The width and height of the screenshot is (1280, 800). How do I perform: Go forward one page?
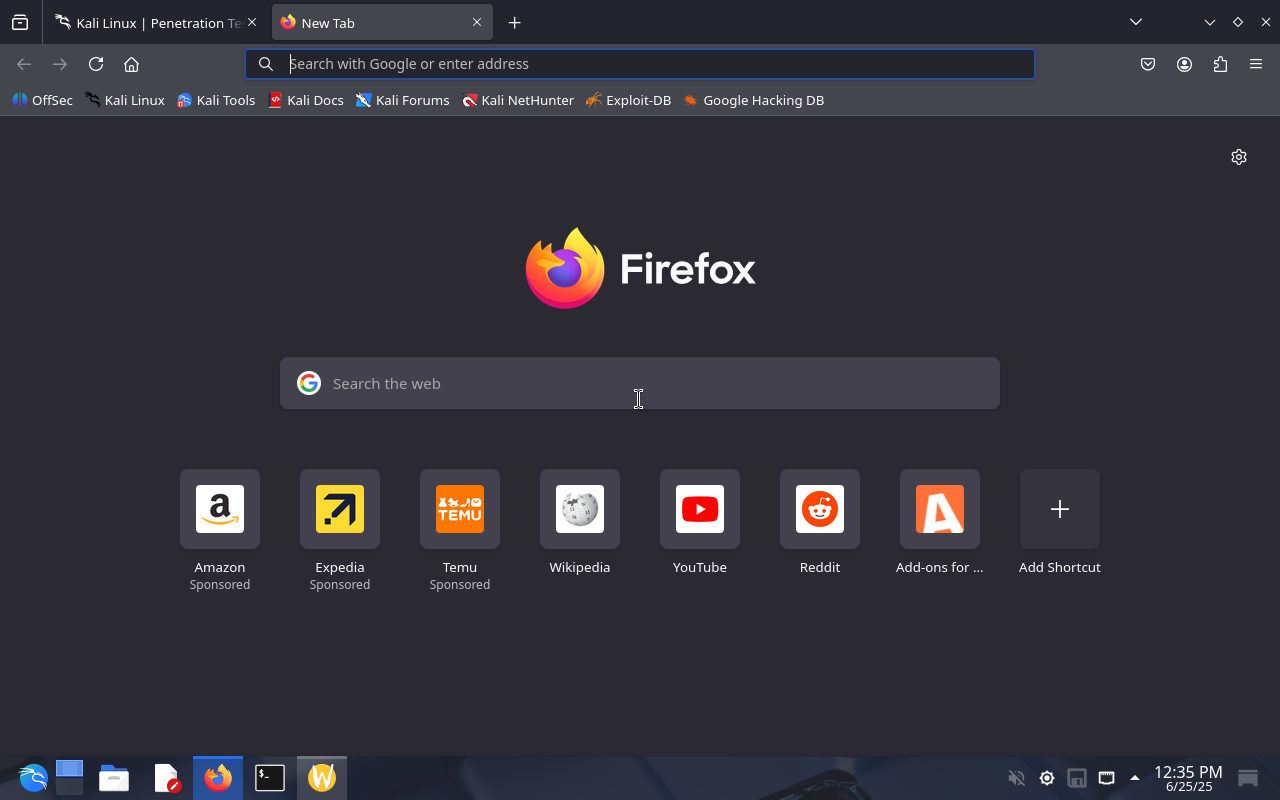tap(60, 64)
